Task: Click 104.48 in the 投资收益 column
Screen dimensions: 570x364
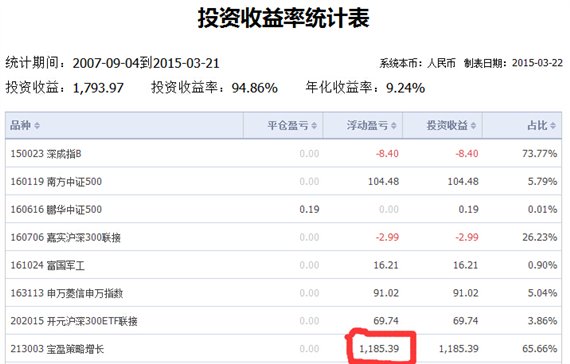Action: (x=463, y=181)
